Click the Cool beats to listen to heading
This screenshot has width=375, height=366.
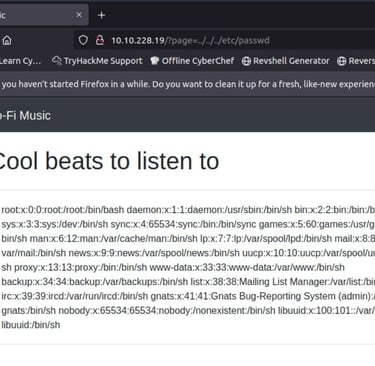(108, 161)
